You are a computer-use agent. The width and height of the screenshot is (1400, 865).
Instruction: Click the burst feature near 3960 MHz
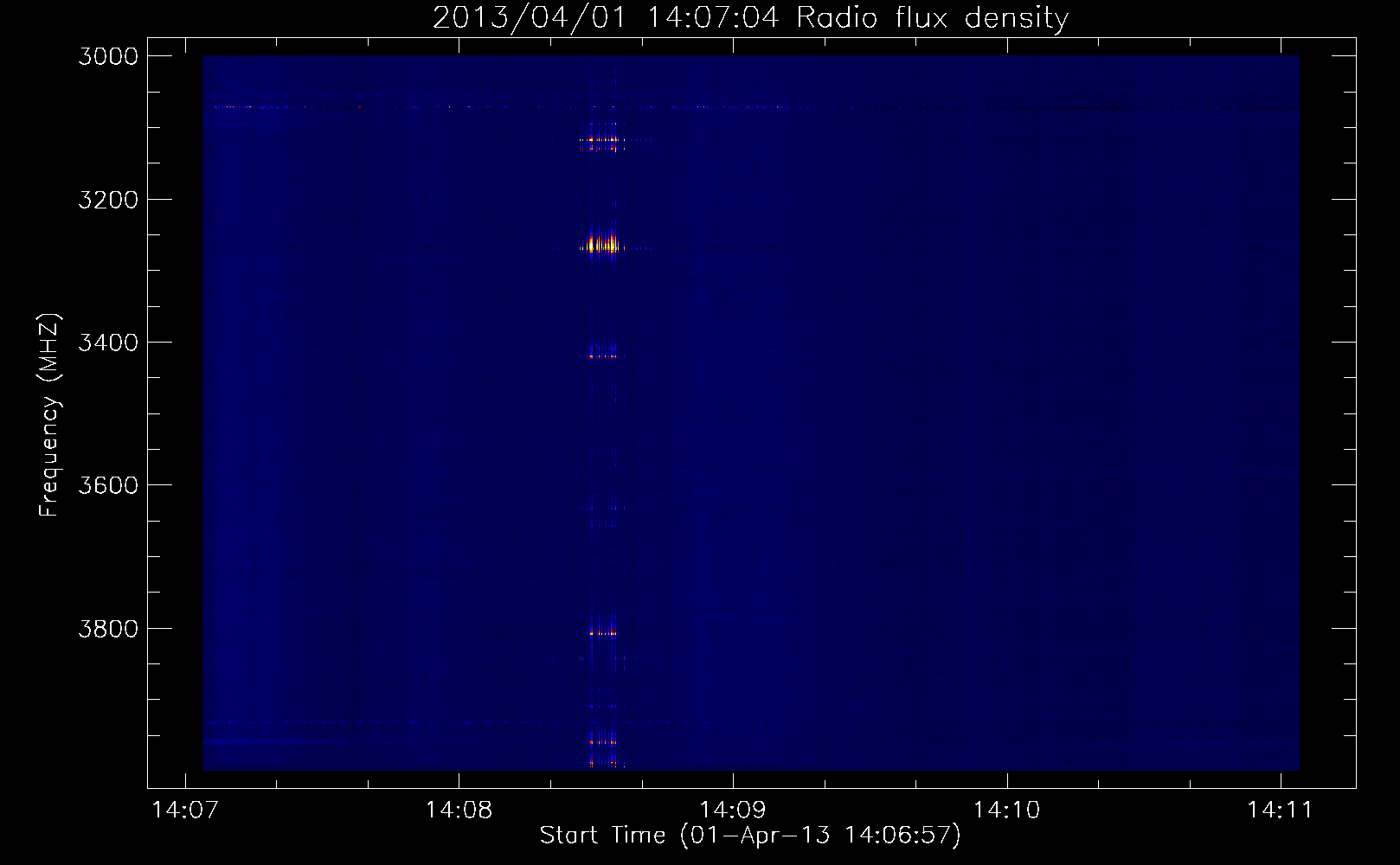pyautogui.click(x=603, y=741)
